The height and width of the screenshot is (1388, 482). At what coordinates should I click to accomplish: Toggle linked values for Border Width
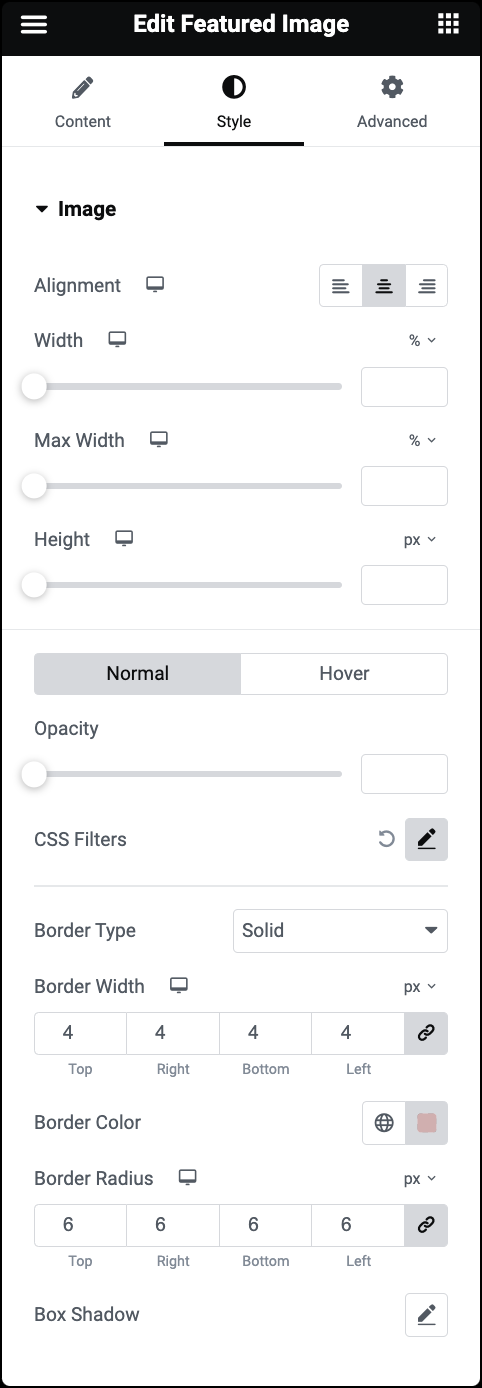click(x=426, y=1033)
